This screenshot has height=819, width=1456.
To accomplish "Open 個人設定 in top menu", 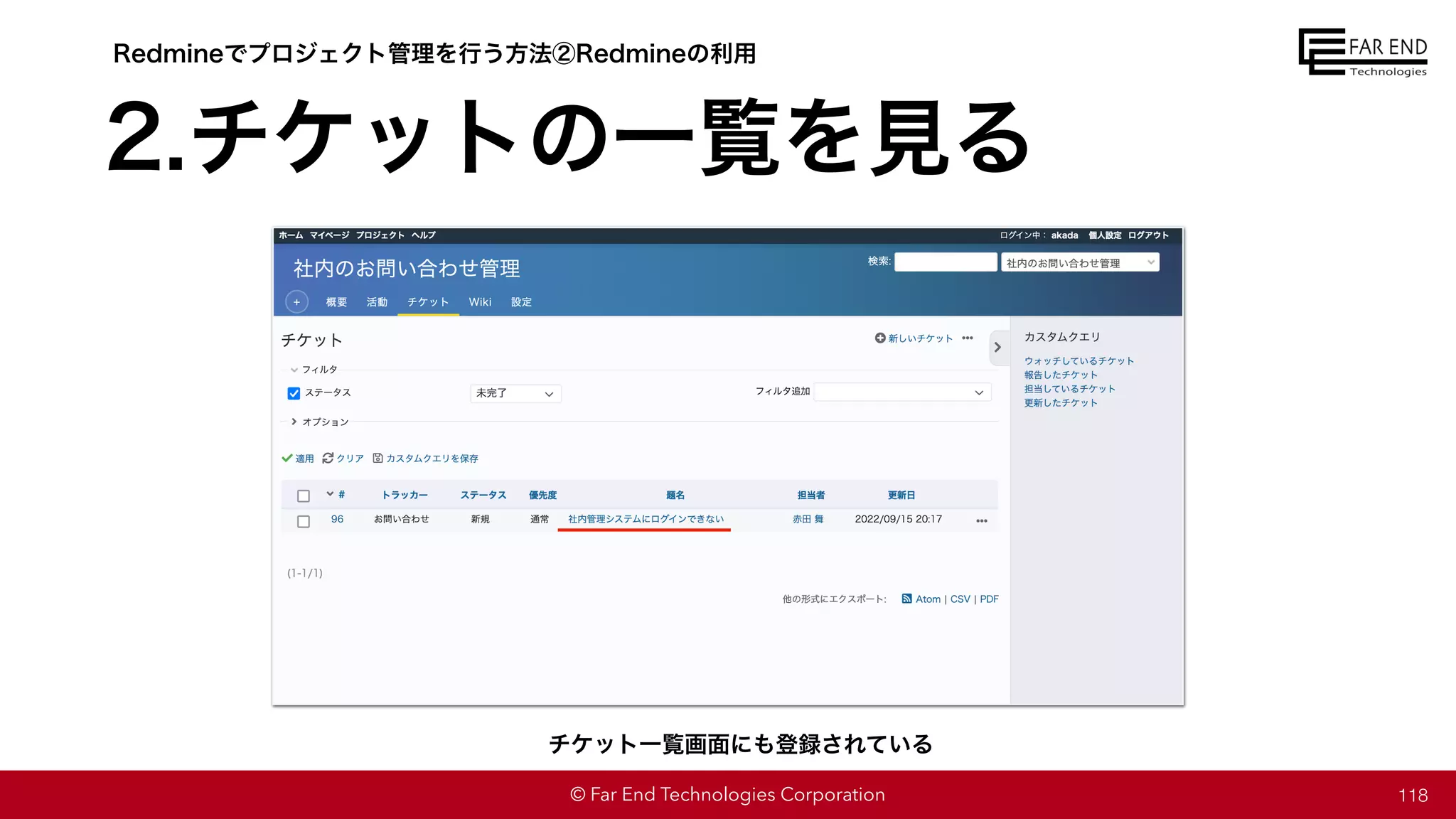I will click(1105, 235).
